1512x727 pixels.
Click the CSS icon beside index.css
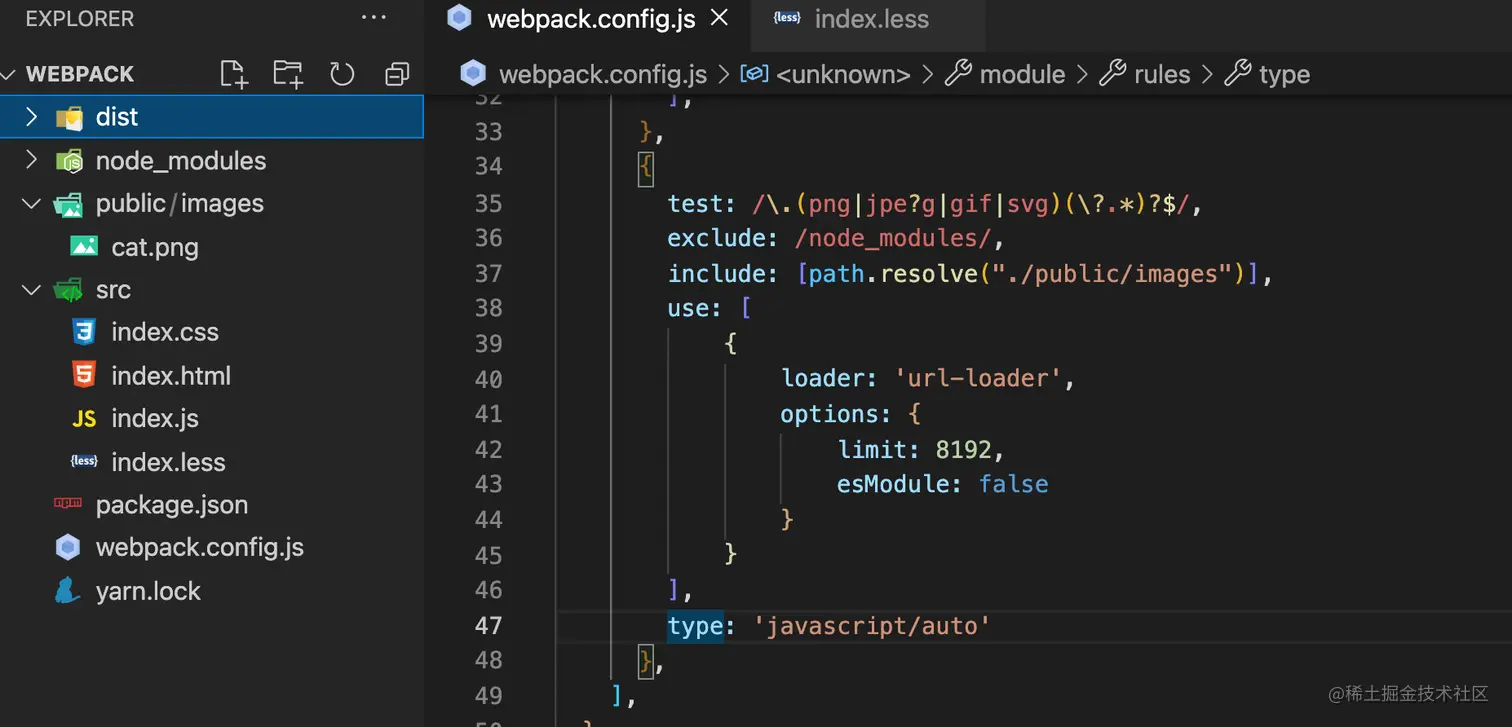(x=84, y=332)
